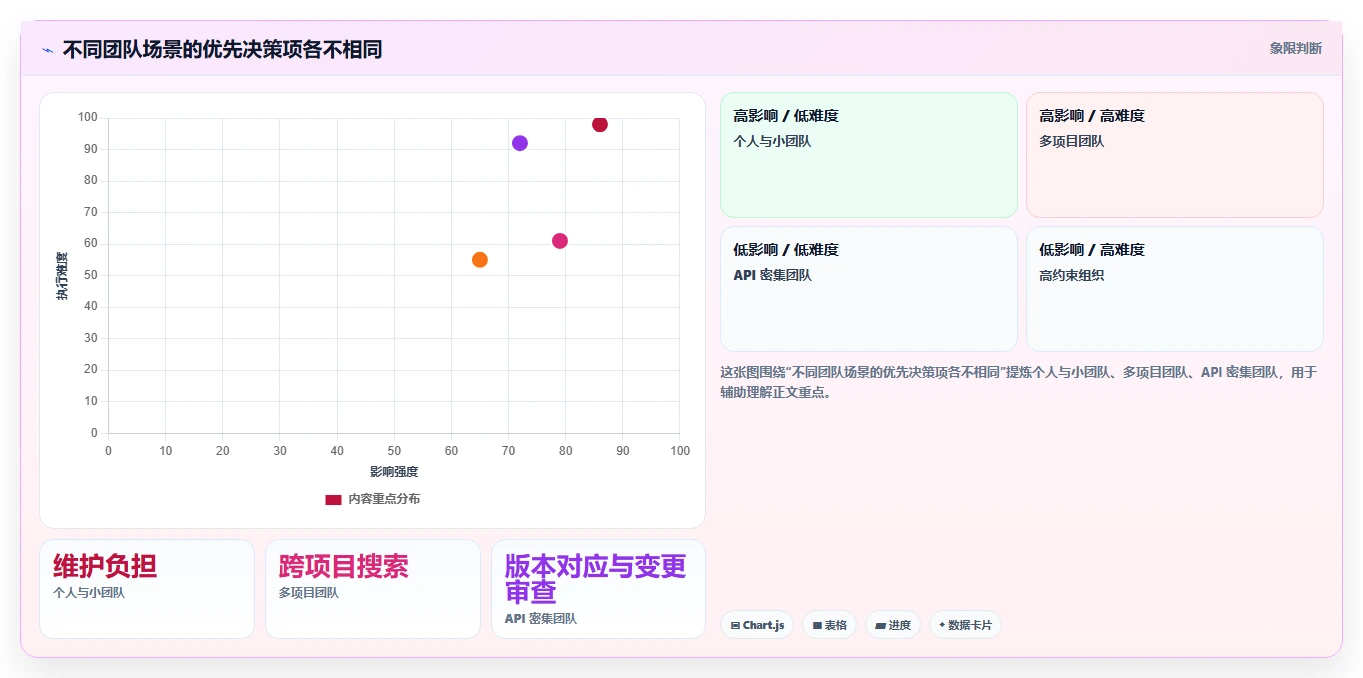The image size is (1363, 678).
Task: Open the 低影响 / 低难度 quadrant card
Action: (869, 289)
